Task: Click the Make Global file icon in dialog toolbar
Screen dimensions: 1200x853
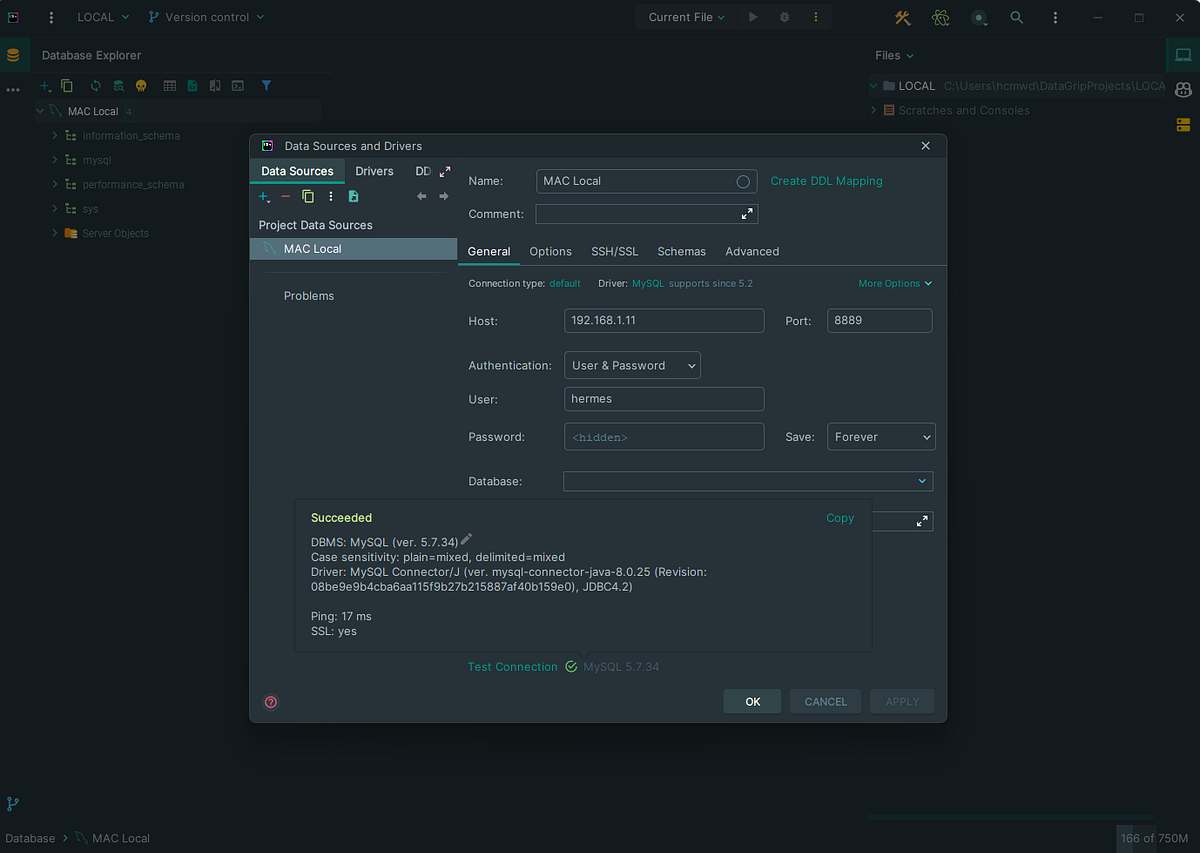Action: [x=353, y=197]
